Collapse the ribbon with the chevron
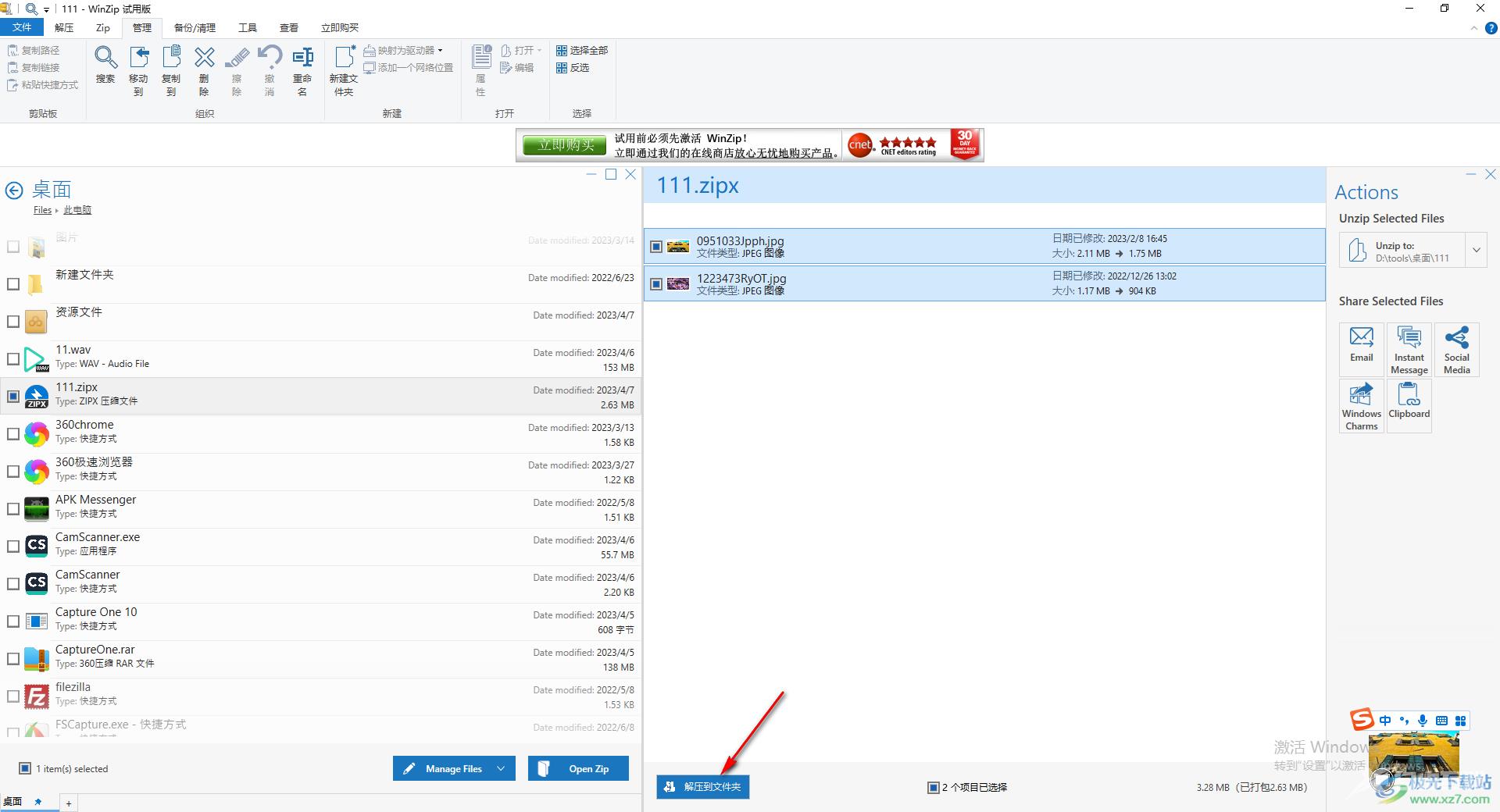The height and width of the screenshot is (812, 1500). click(1474, 28)
